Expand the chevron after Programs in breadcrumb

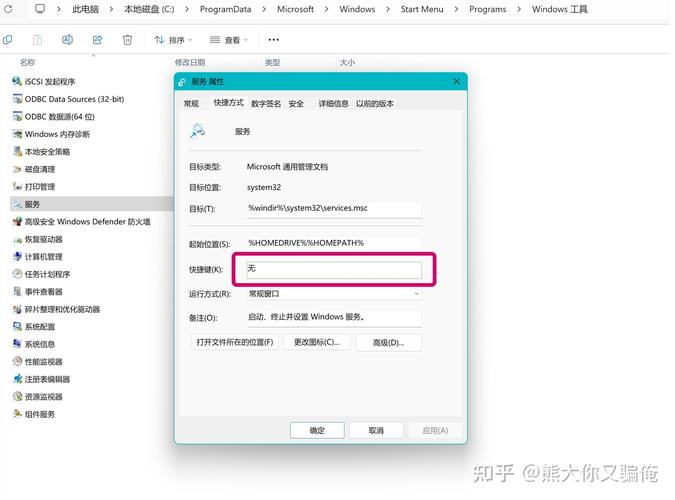point(519,9)
